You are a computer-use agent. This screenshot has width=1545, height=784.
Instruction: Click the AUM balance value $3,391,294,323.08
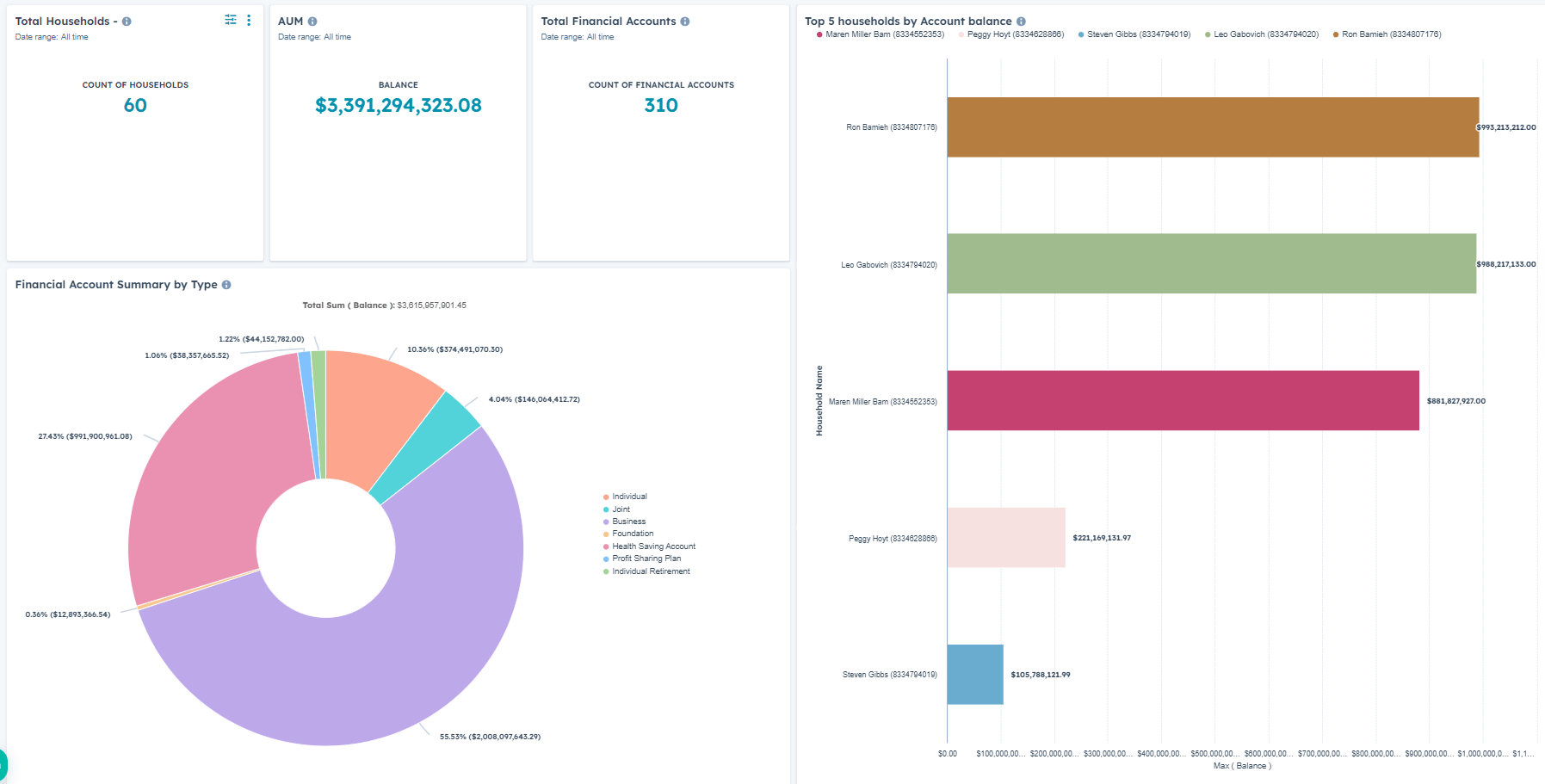(398, 105)
